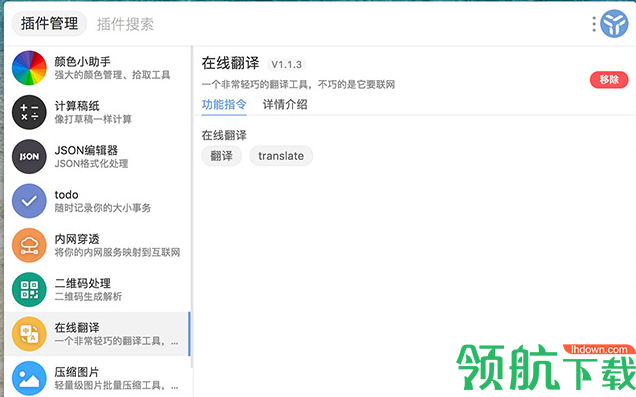Switch to the 详情介绍 tab

point(285,105)
